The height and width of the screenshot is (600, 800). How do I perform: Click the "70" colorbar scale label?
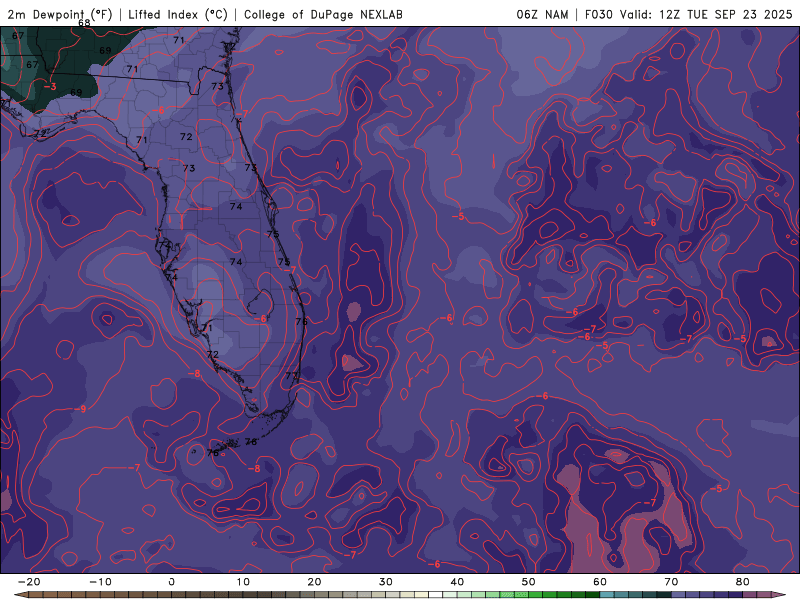[671, 582]
